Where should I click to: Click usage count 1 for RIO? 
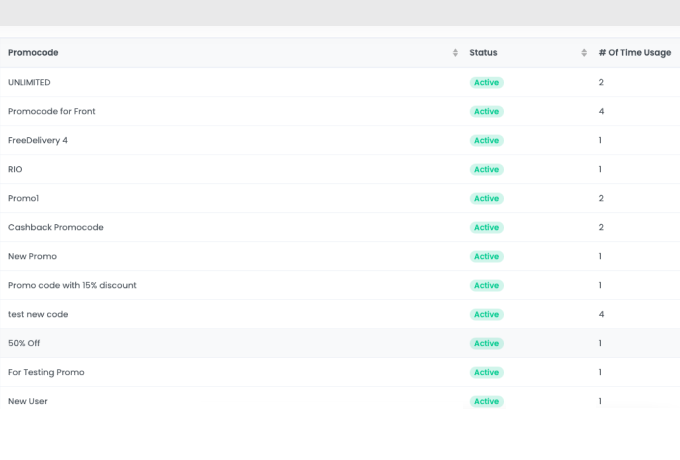[x=600, y=170]
